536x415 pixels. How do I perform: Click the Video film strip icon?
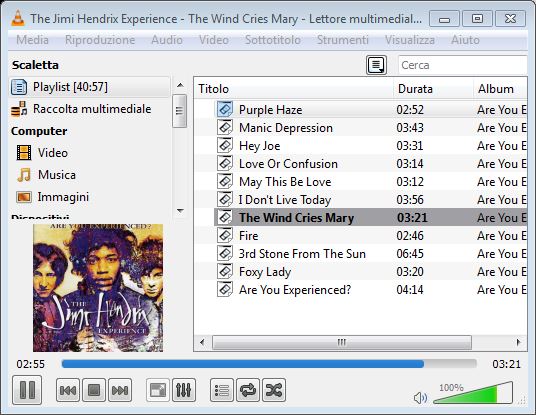[24, 152]
